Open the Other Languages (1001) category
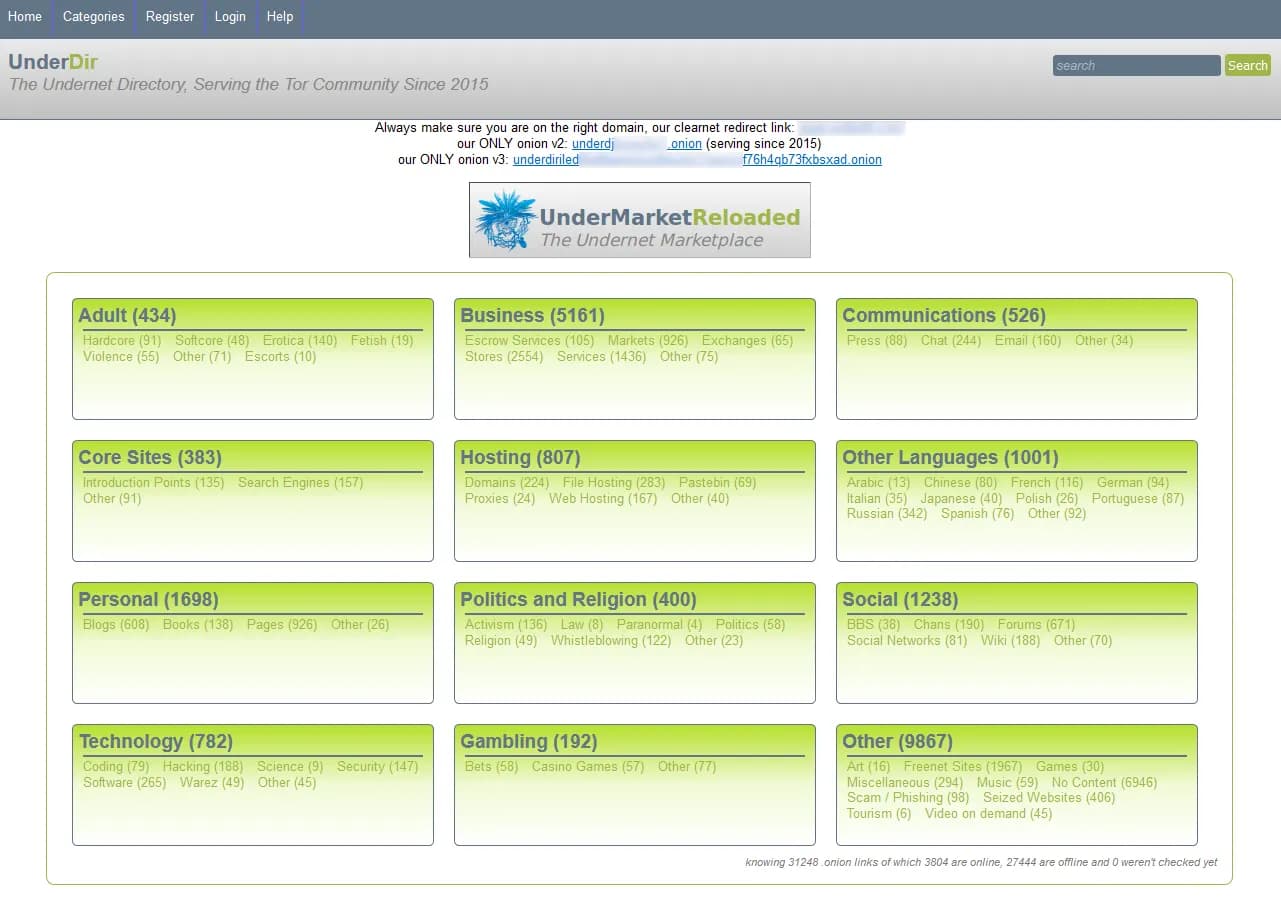 [x=950, y=458]
